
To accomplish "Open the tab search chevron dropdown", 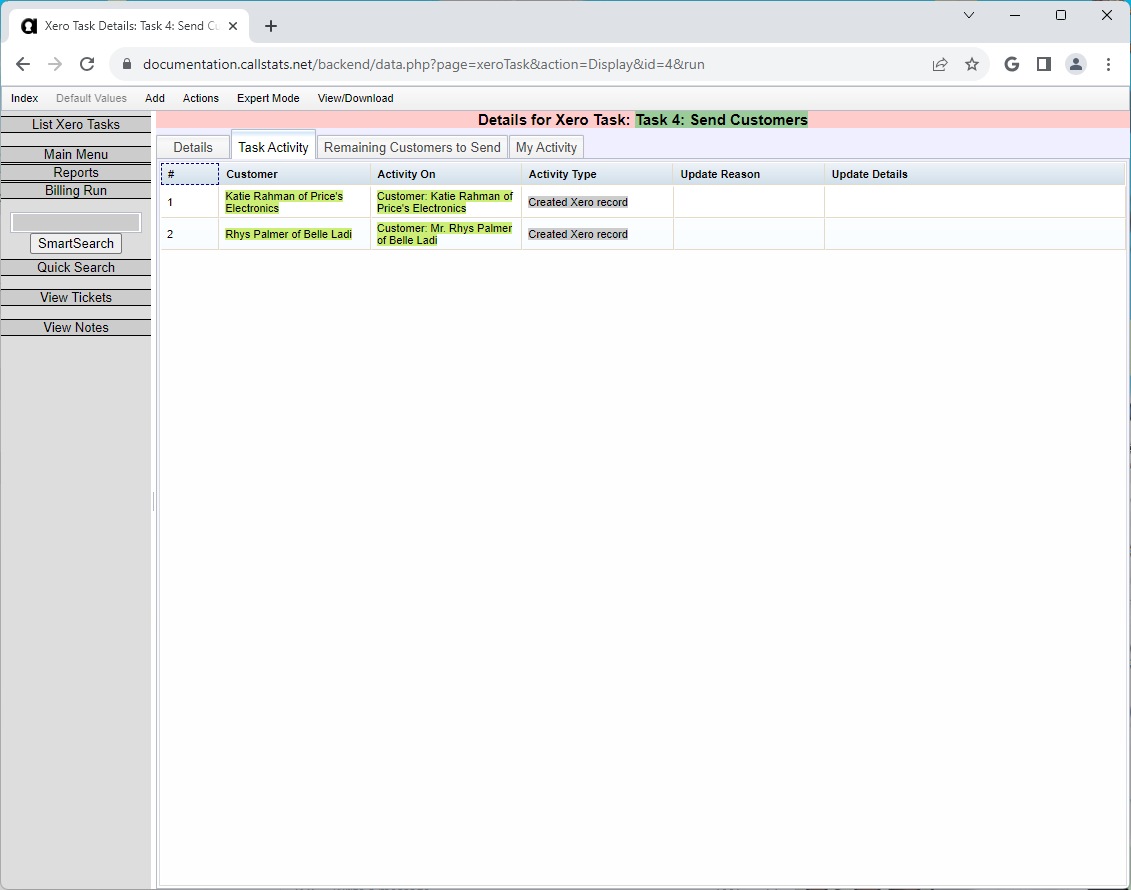I will 968,15.
